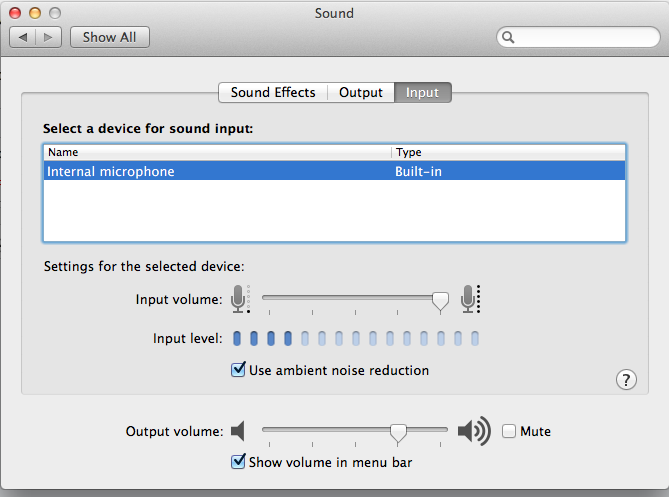Click the Built-in type cell
669x497 pixels.
click(x=418, y=171)
